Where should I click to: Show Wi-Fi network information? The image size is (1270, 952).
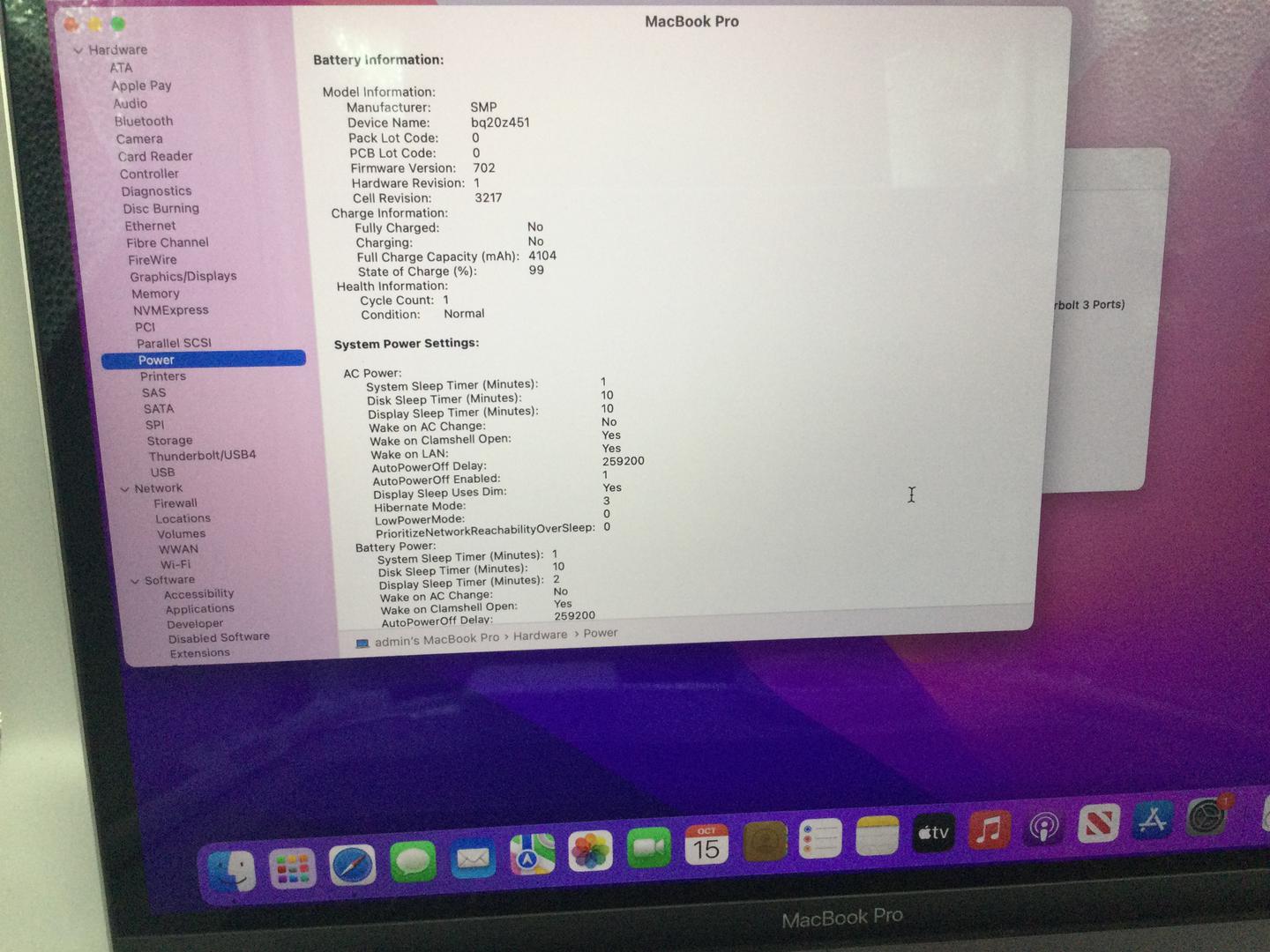(x=175, y=565)
